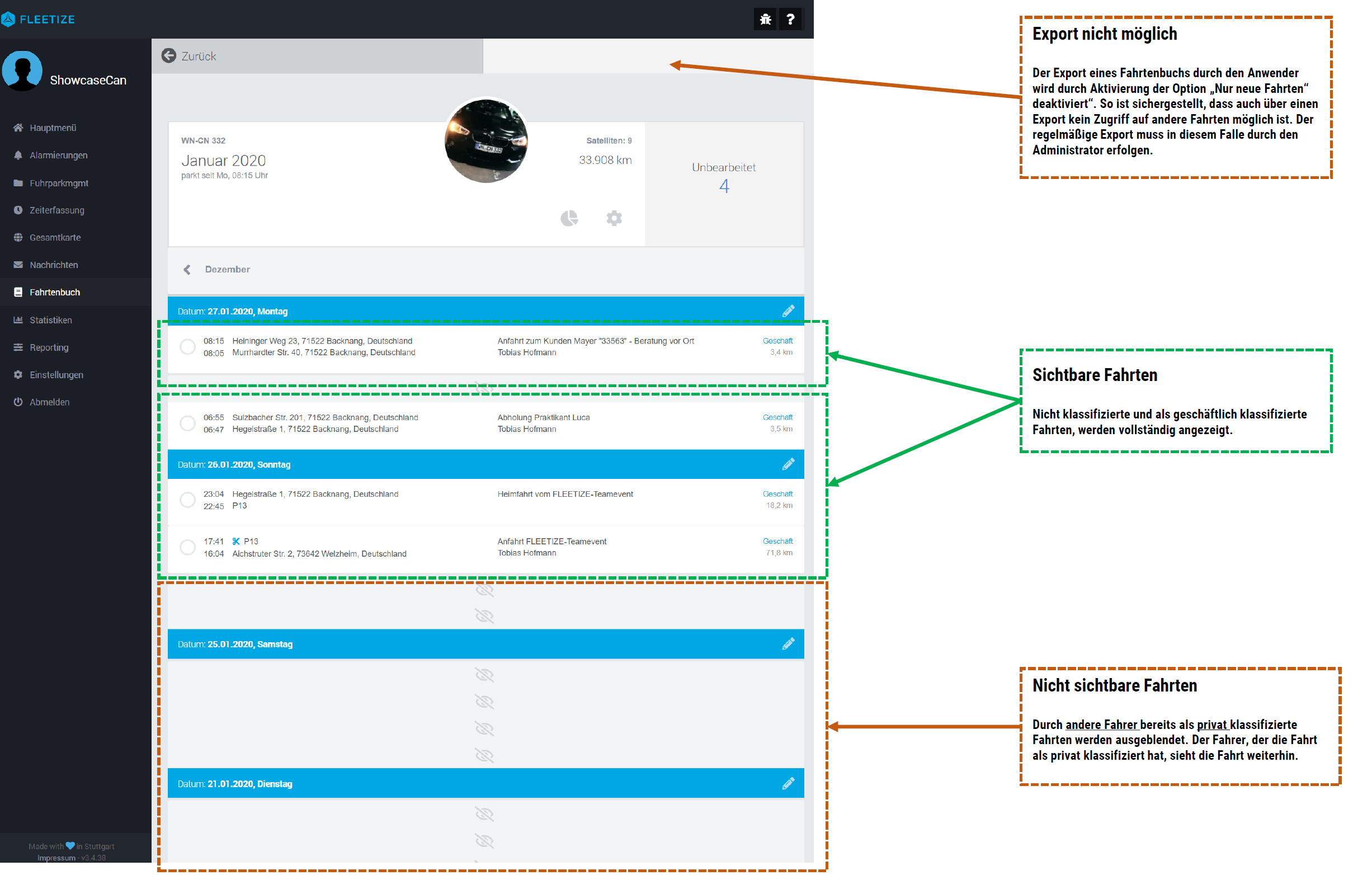Select Zeiterfassung menu item

point(56,210)
